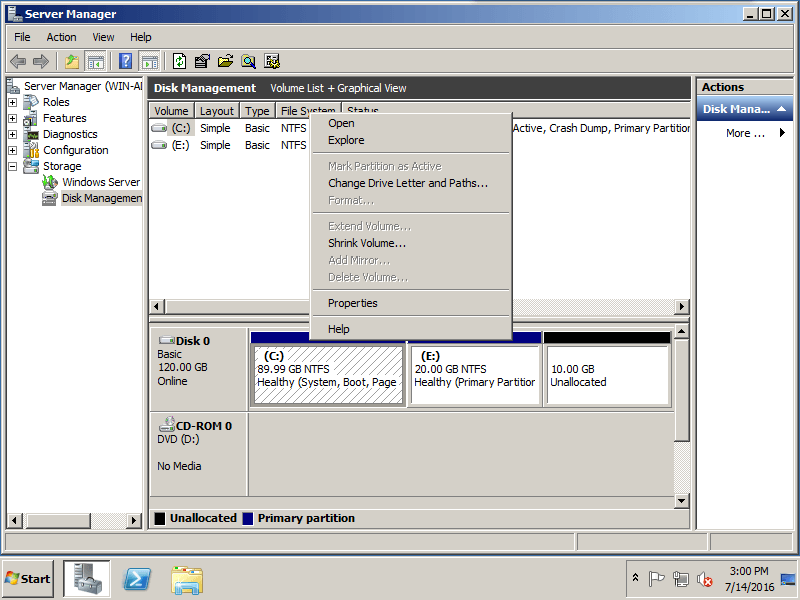Click the Back arrow toolbar icon
Image resolution: width=800 pixels, height=600 pixels.
click(x=18, y=62)
